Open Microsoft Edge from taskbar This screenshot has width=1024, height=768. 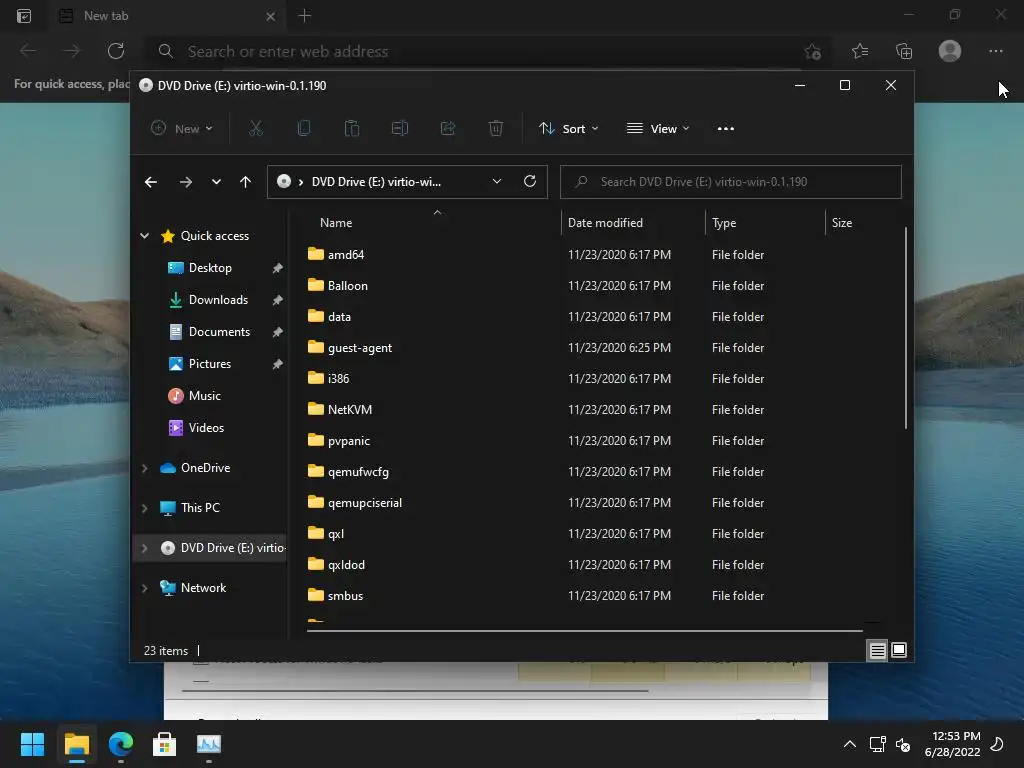[x=121, y=744]
